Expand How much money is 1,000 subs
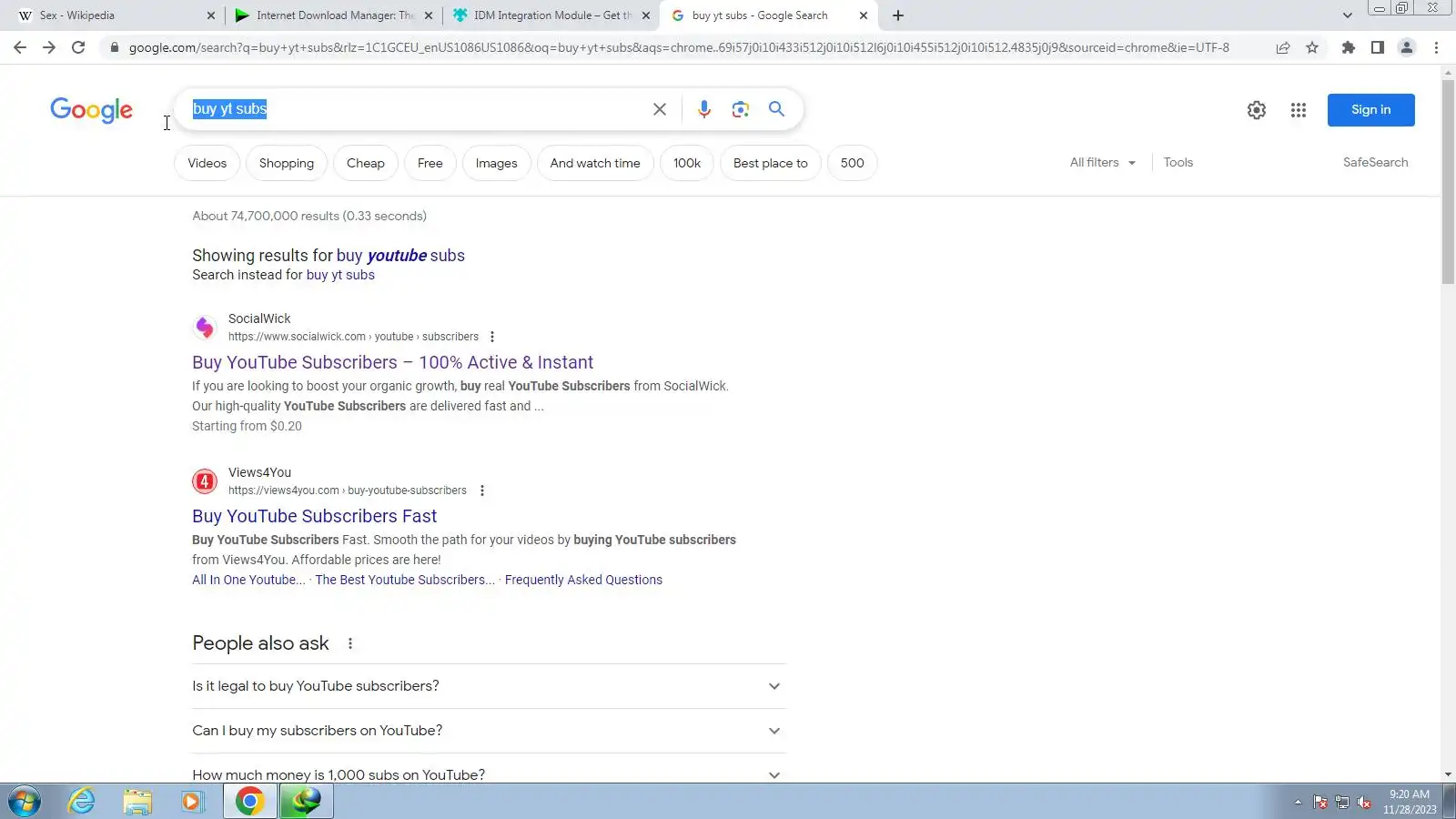1456x819 pixels. [x=489, y=774]
